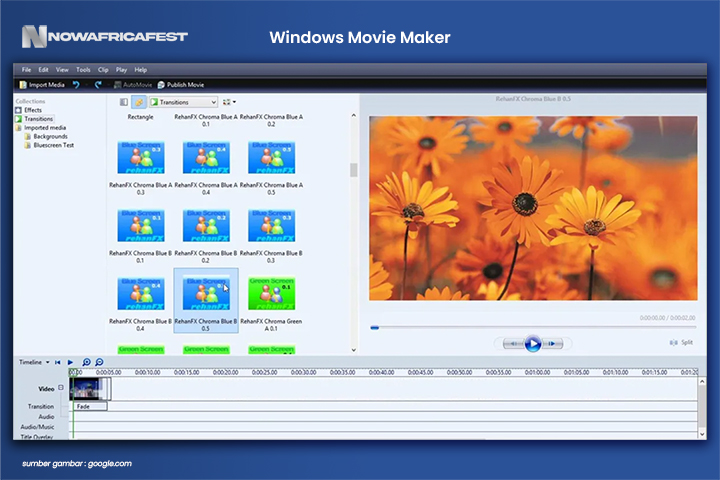Toggle the collections pane icon
Viewport: 720px width, 480px height.
point(124,102)
